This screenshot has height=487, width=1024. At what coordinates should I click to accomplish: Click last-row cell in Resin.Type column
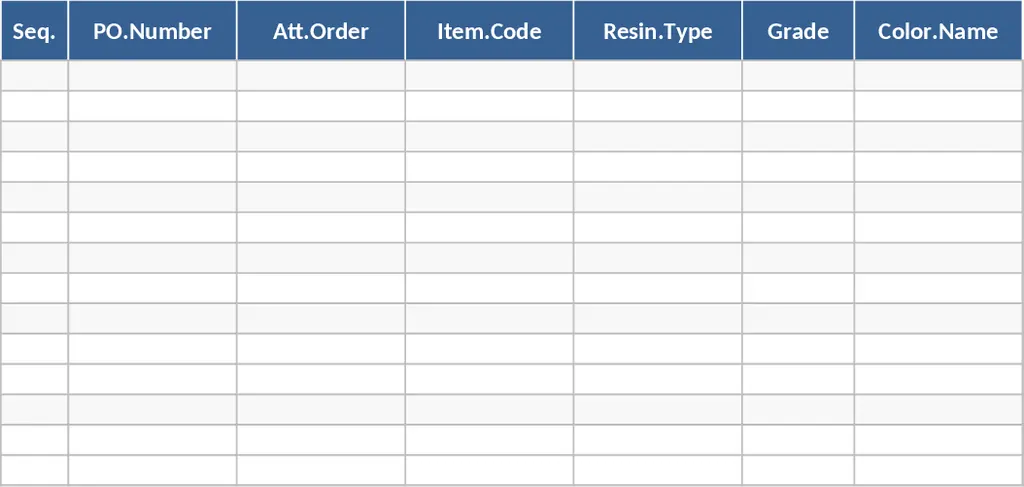[x=657, y=470]
